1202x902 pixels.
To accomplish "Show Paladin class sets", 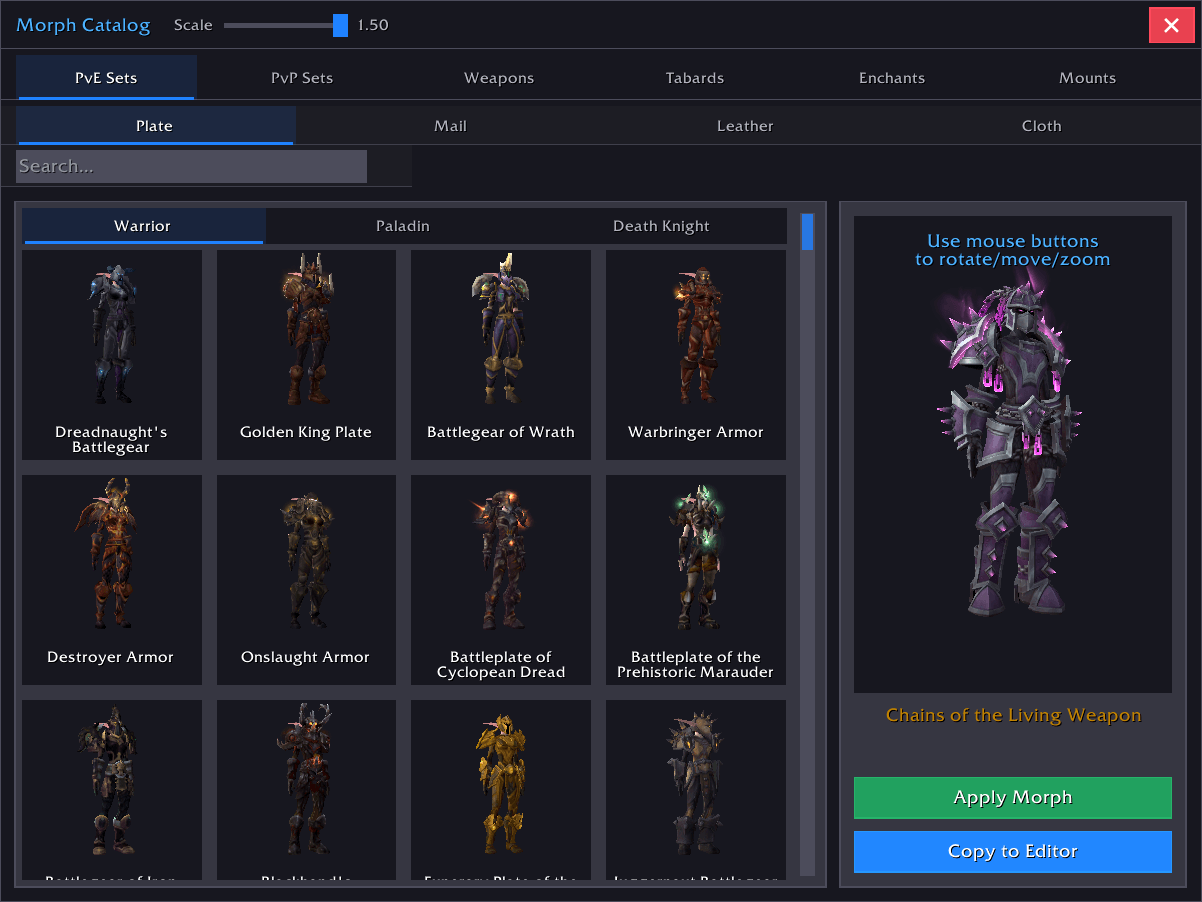I will pos(403,226).
